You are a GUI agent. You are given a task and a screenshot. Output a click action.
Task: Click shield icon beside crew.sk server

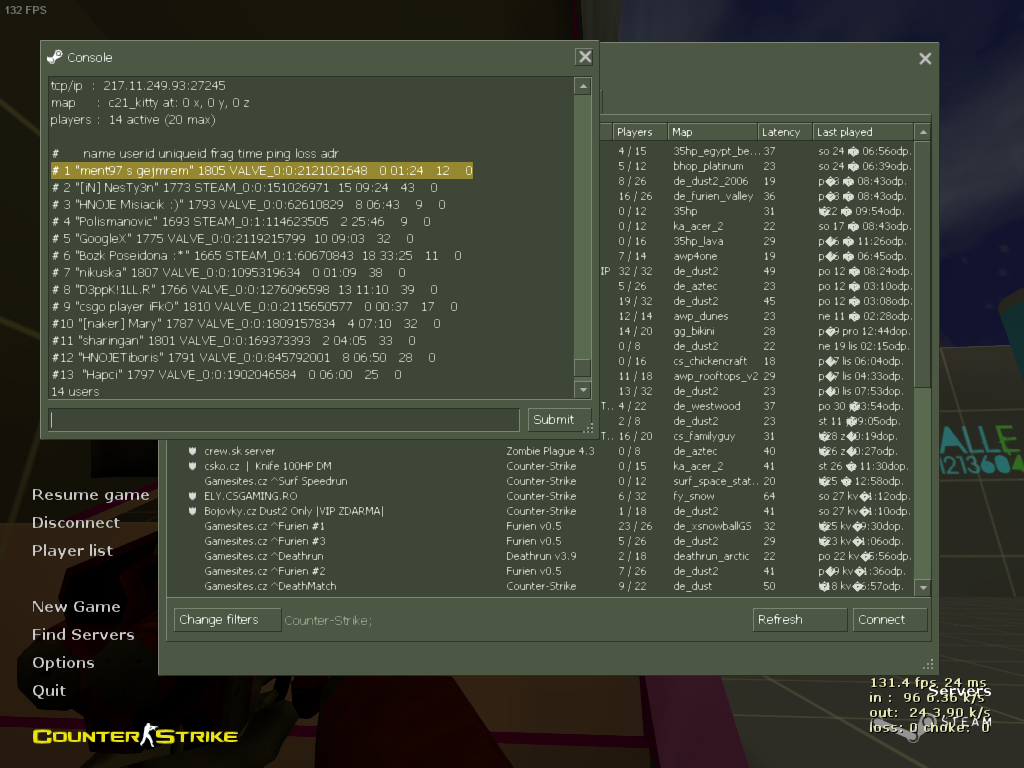(193, 451)
